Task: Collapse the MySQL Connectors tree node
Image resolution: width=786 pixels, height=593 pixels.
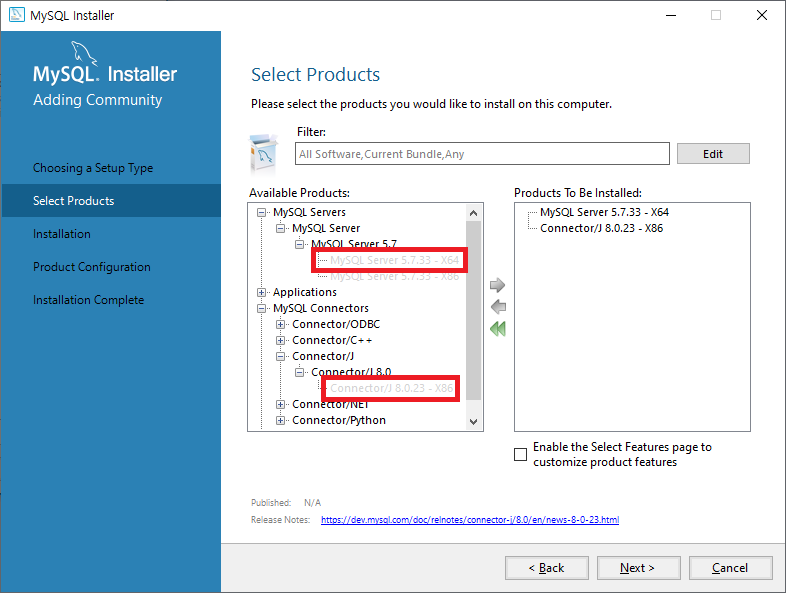Action: click(261, 308)
